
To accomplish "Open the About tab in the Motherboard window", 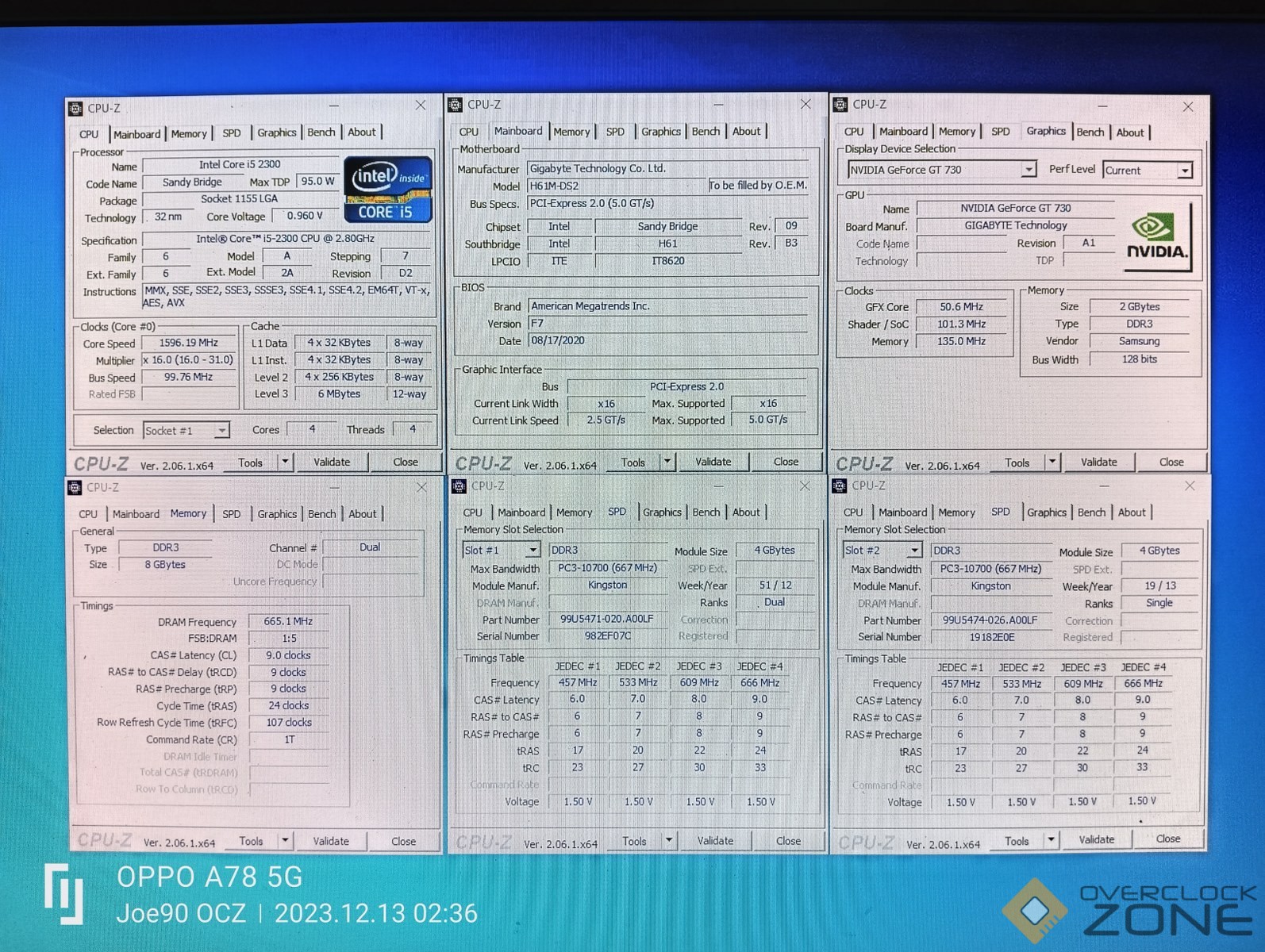I will pyautogui.click(x=746, y=132).
